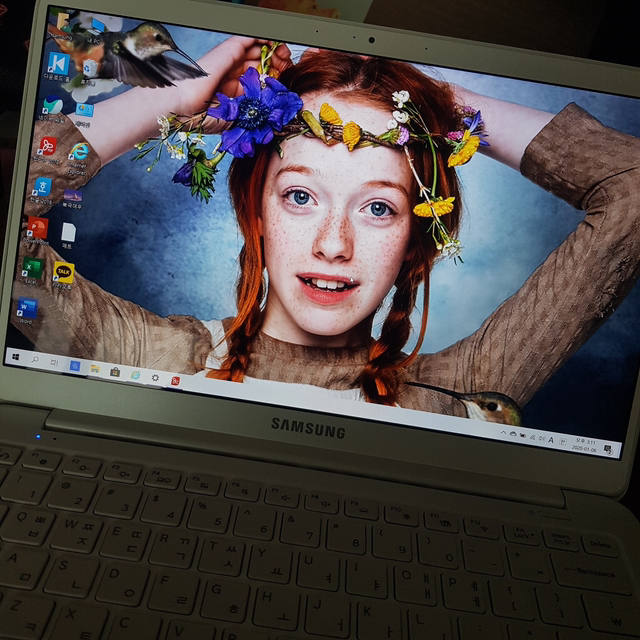This screenshot has width=640, height=640.
Task: Select the blank white document file icon
Action: pyautogui.click(x=68, y=232)
